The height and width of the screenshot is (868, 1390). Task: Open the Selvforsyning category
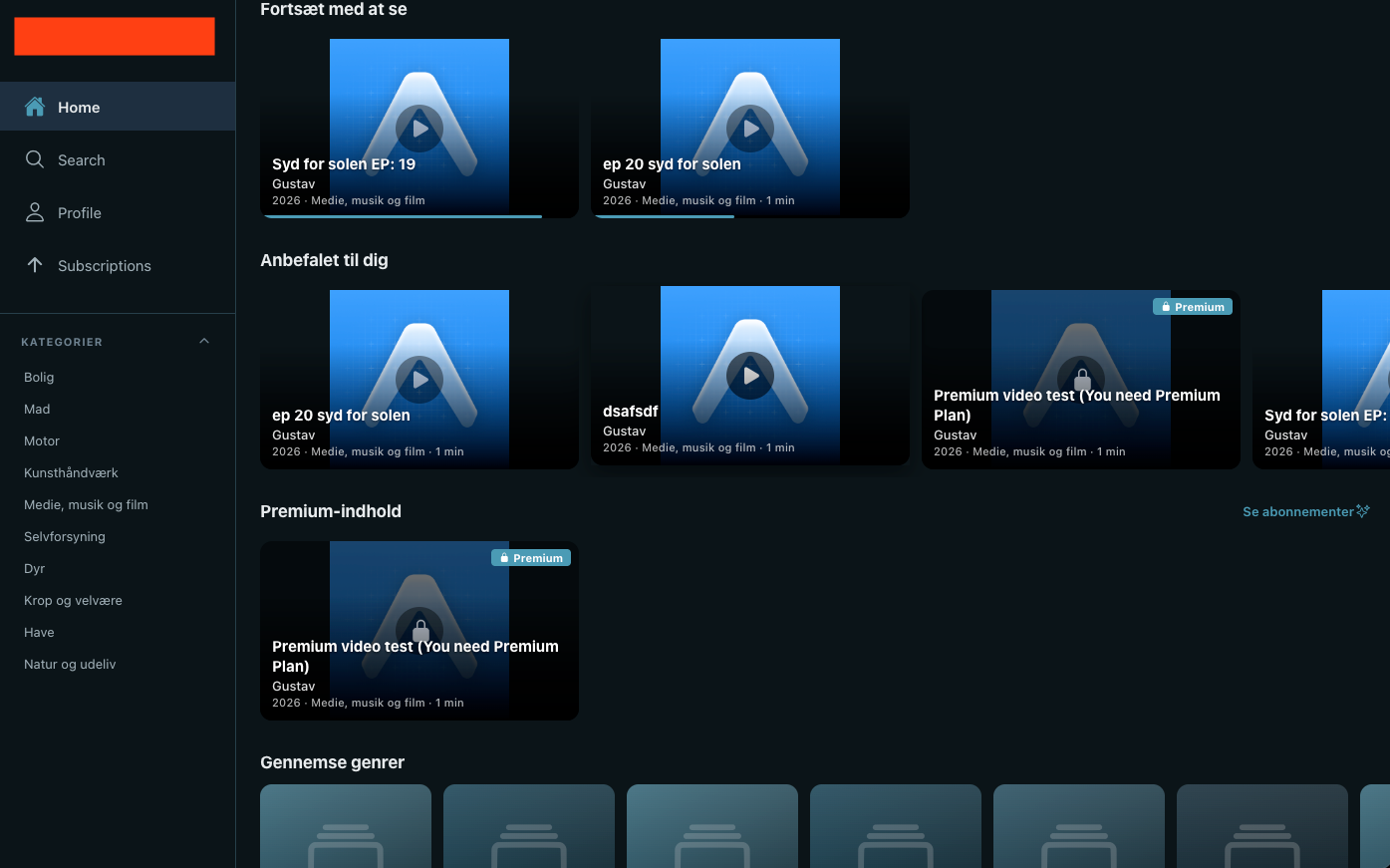coord(65,536)
